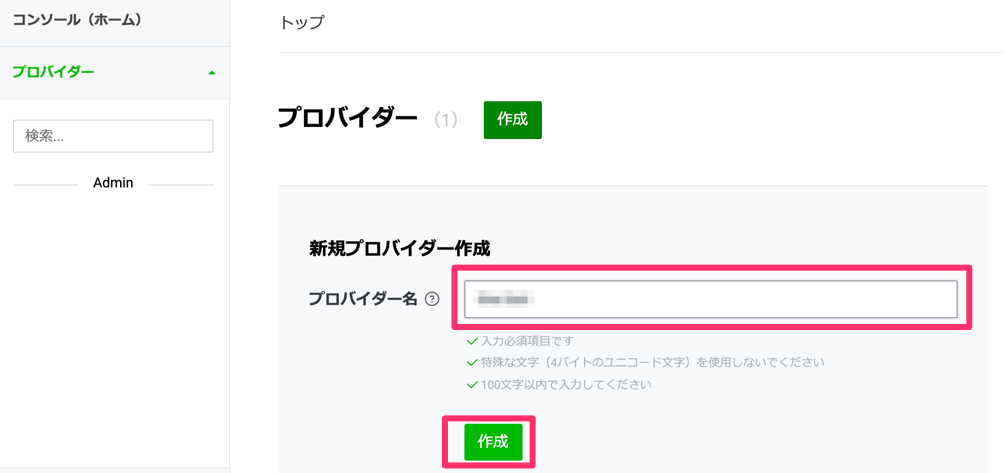Click the Admin group label

tap(113, 183)
